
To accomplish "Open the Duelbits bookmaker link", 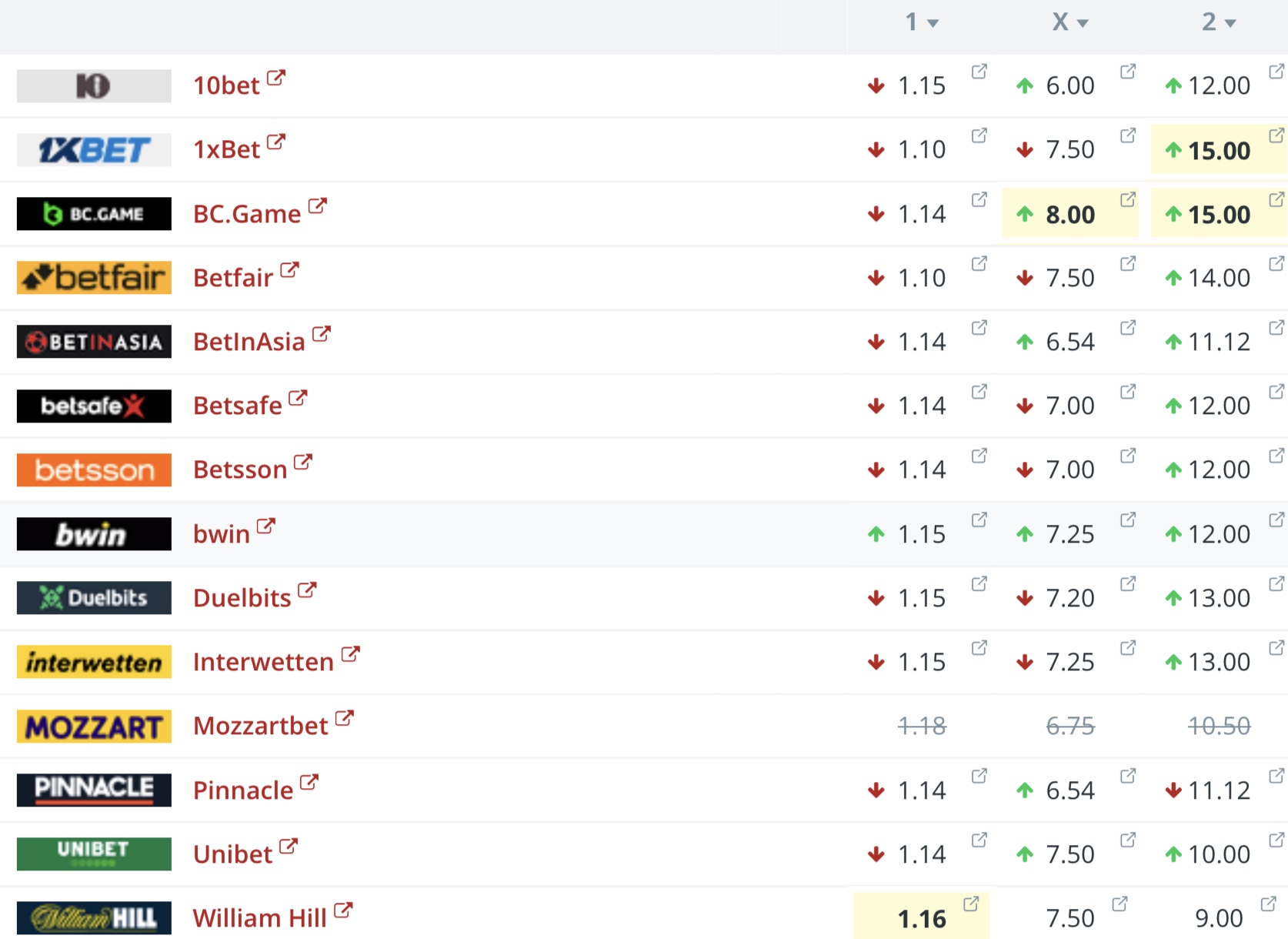I will pyautogui.click(x=242, y=598).
